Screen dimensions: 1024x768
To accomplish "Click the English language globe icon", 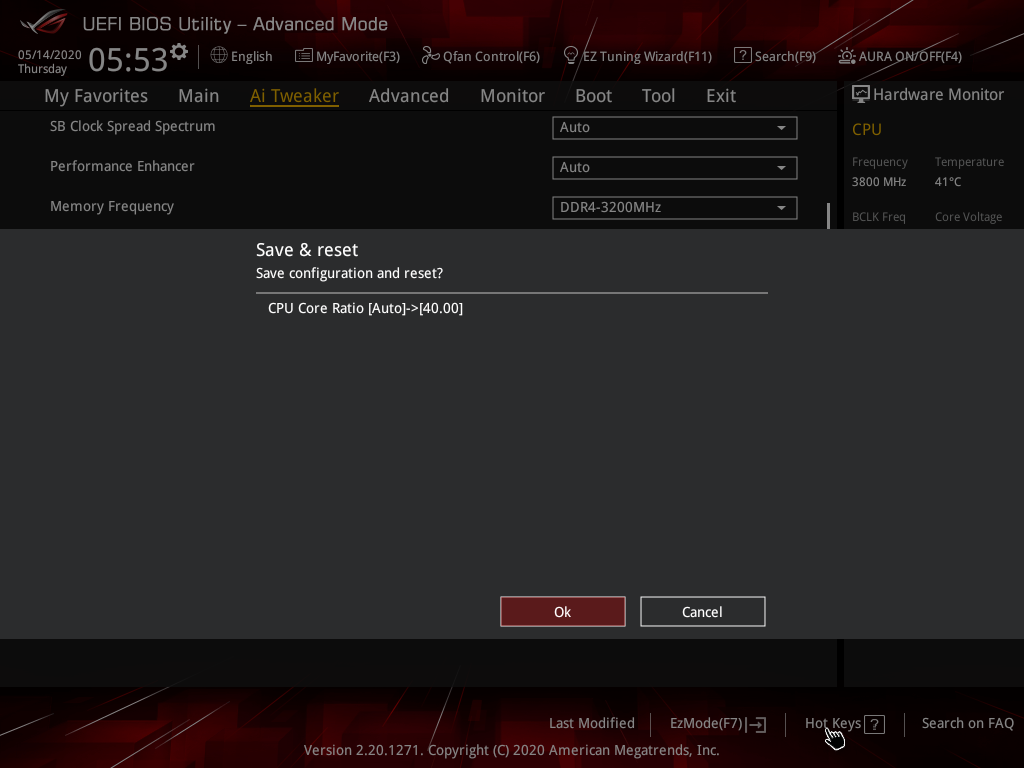I will [x=219, y=56].
